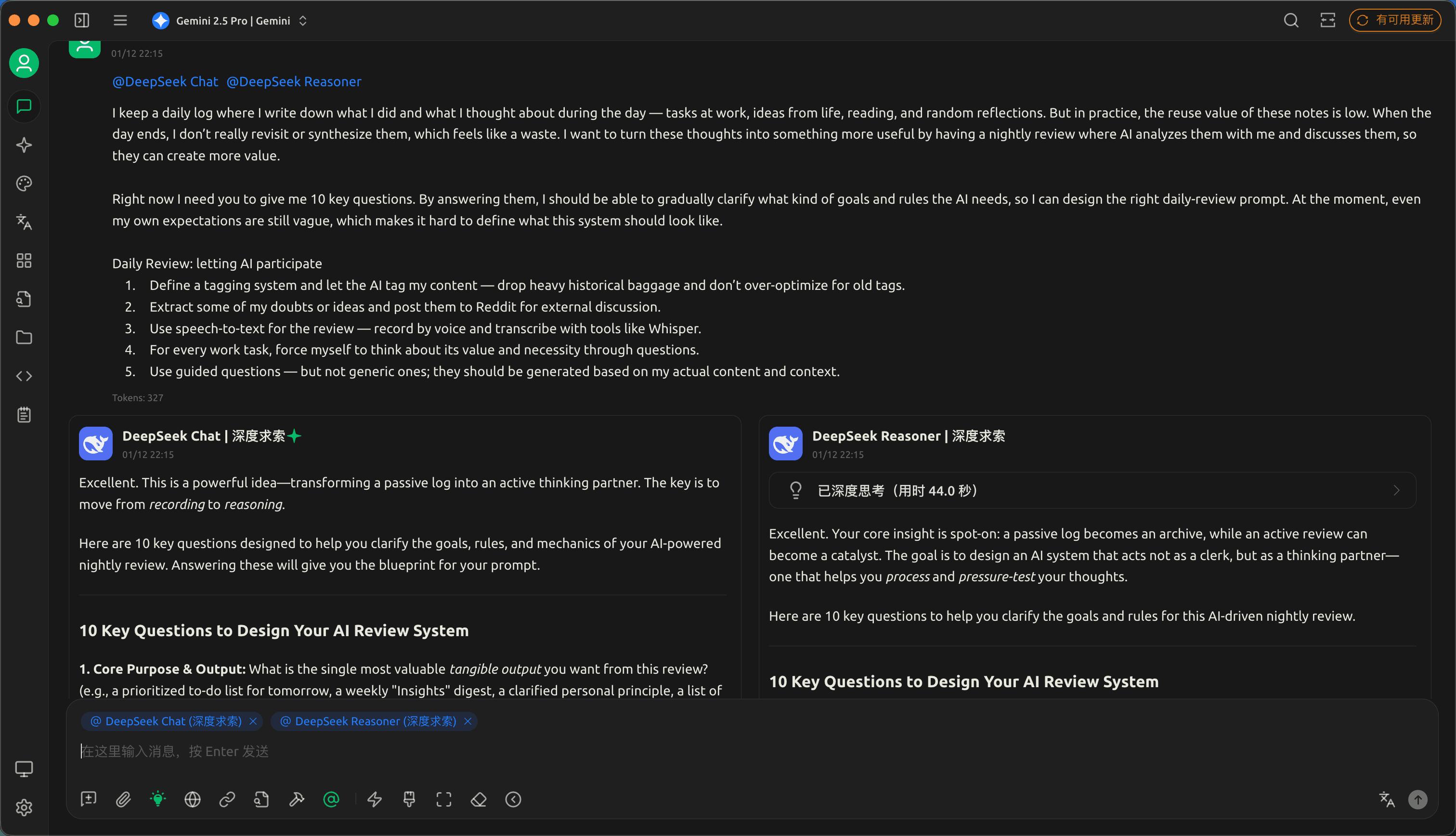Open the translate icon in sidebar
The width and height of the screenshot is (1456, 836).
click(x=24, y=222)
